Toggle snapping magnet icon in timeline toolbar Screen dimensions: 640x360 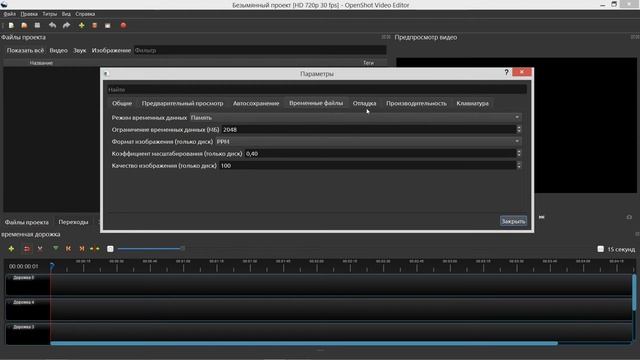click(x=27, y=249)
